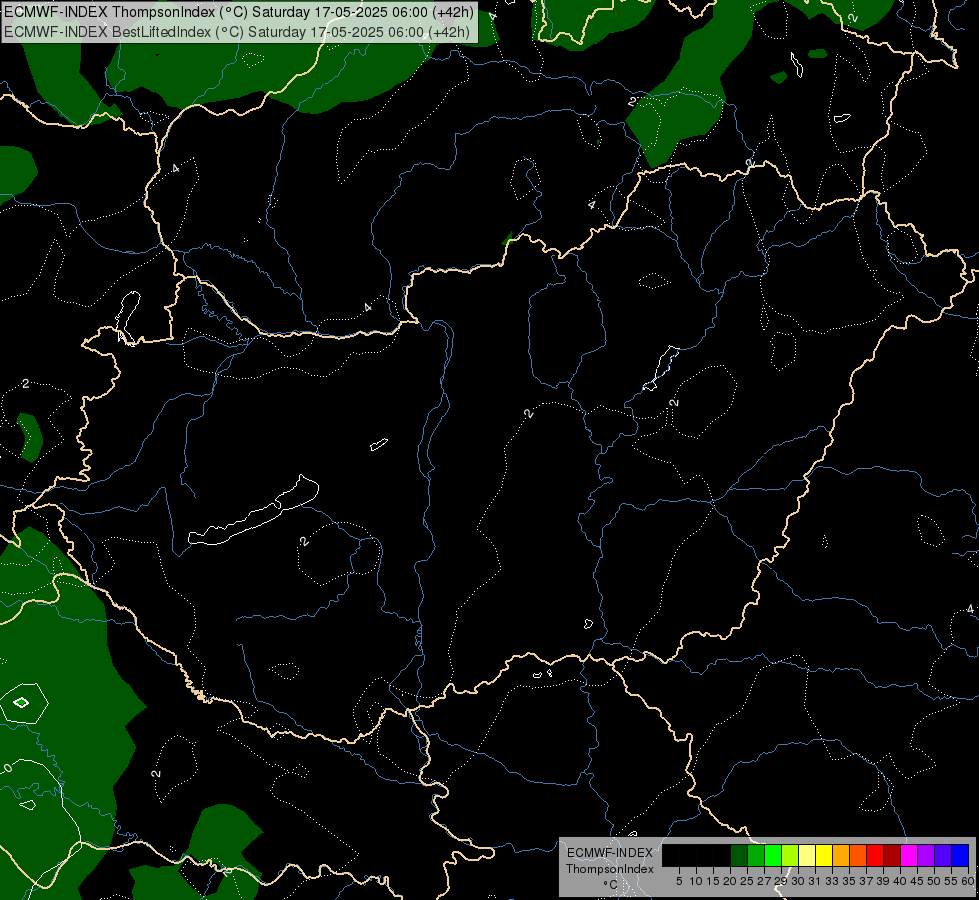979x900 pixels.
Task: Click the legend scale value 33
Action: point(832,881)
